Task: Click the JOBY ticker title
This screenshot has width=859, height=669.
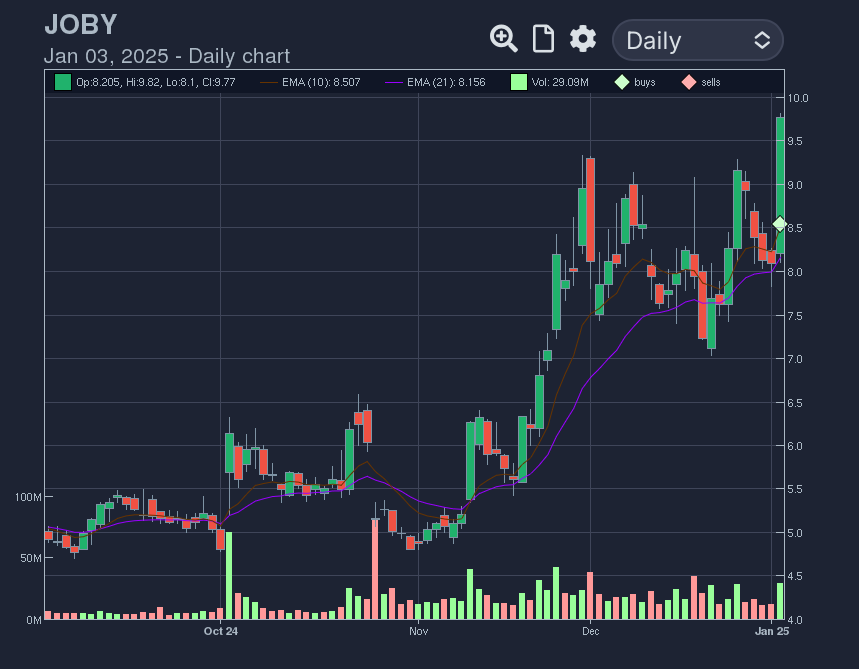Action: tap(81, 25)
